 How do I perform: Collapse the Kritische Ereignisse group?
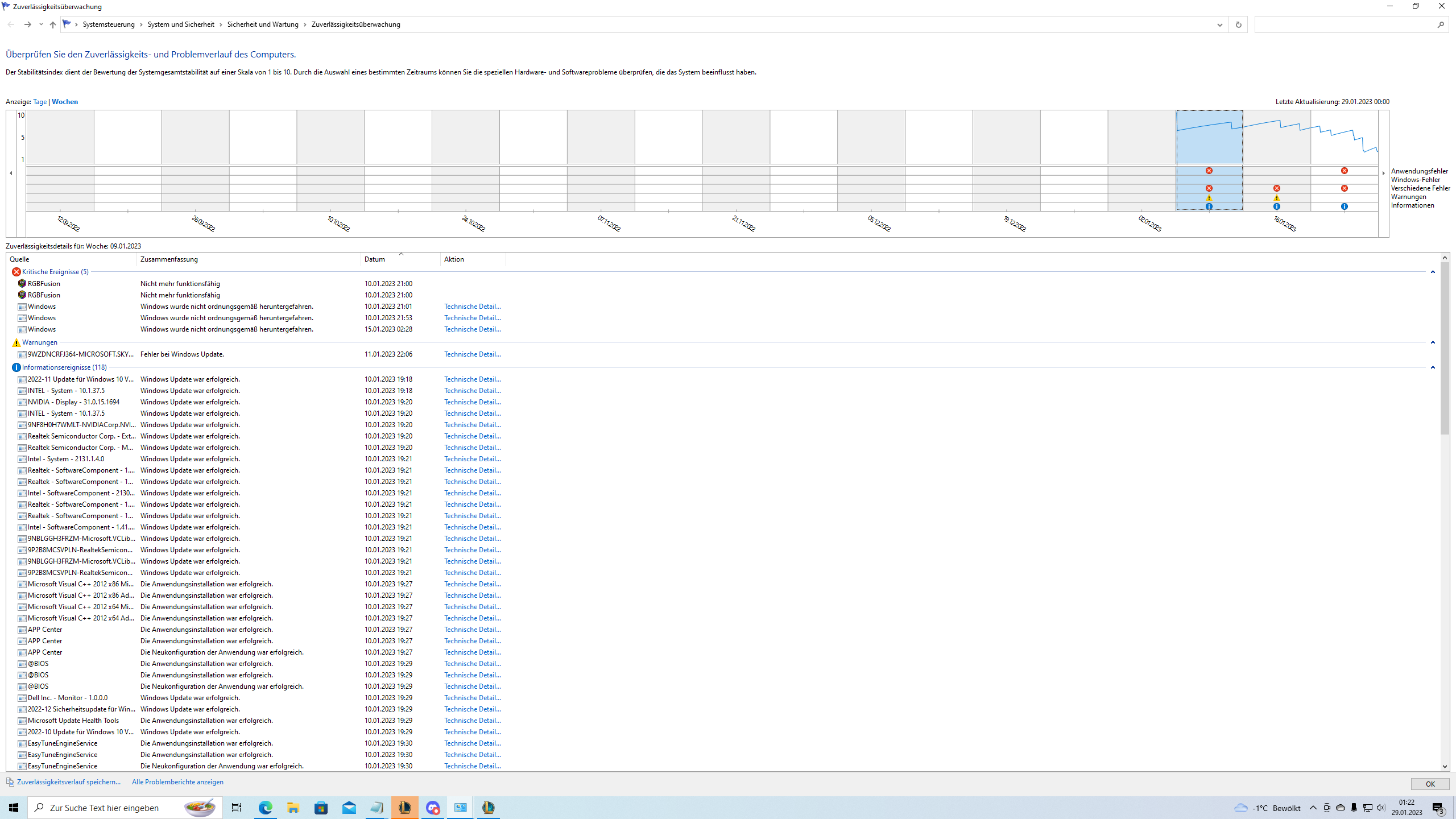[1433, 272]
